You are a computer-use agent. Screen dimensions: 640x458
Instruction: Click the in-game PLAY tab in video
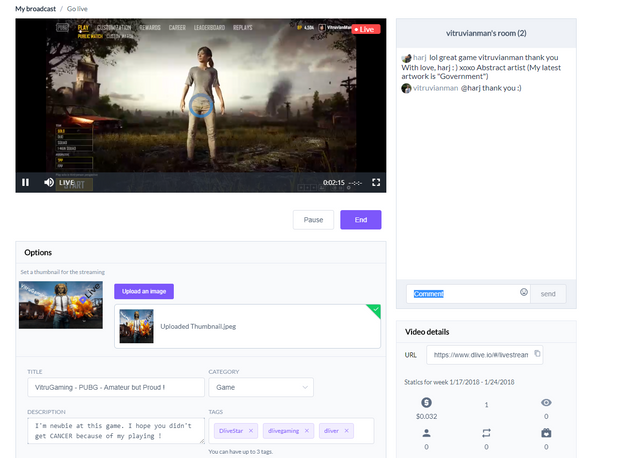[83, 28]
